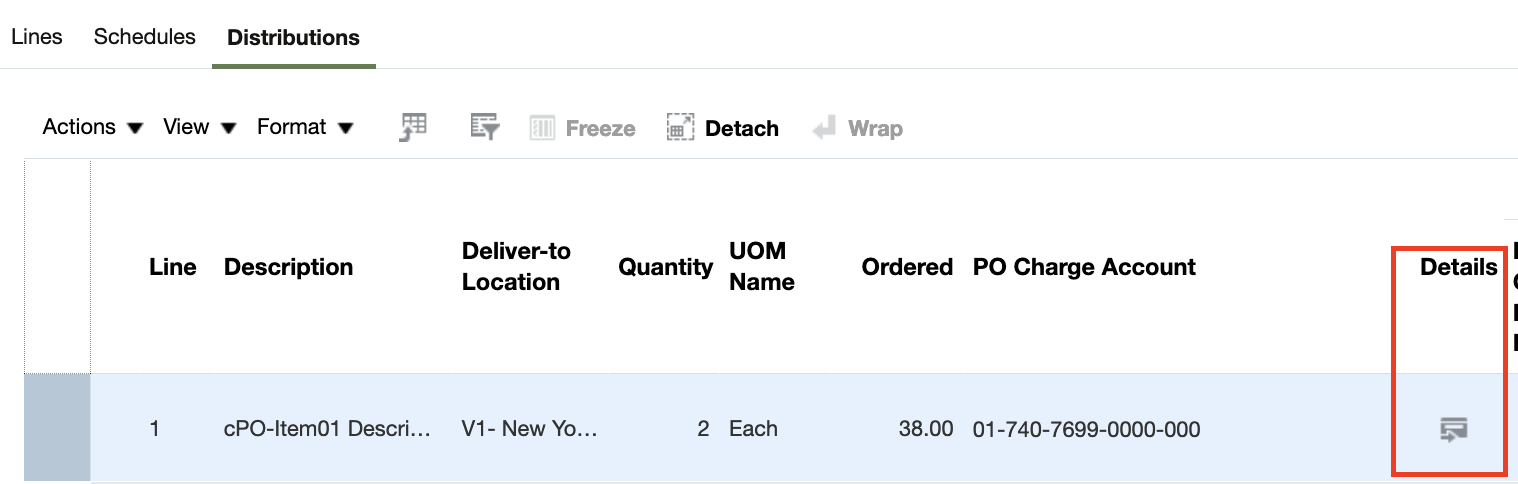
Task: Switch to the Lines tab
Action: pyautogui.click(x=37, y=36)
